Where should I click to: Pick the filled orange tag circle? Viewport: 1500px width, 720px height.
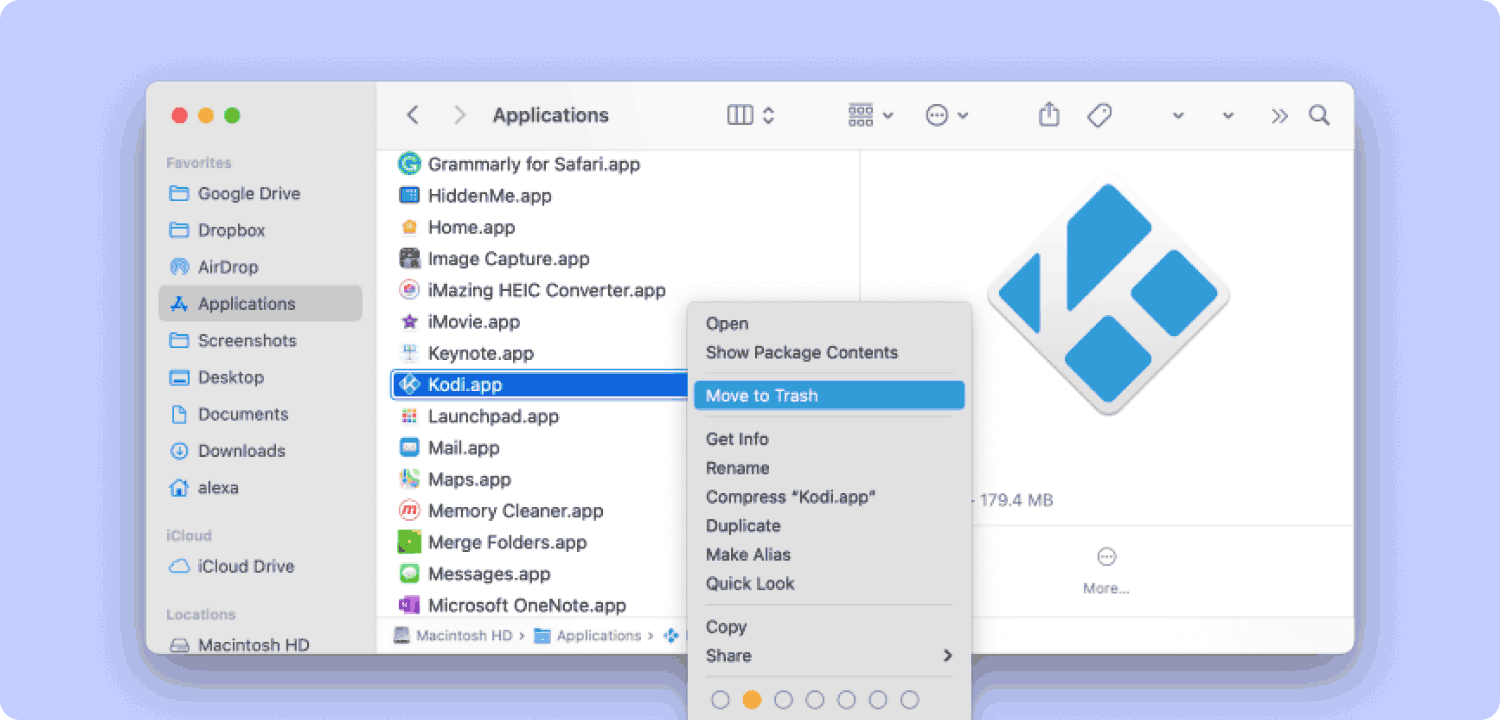click(x=752, y=700)
